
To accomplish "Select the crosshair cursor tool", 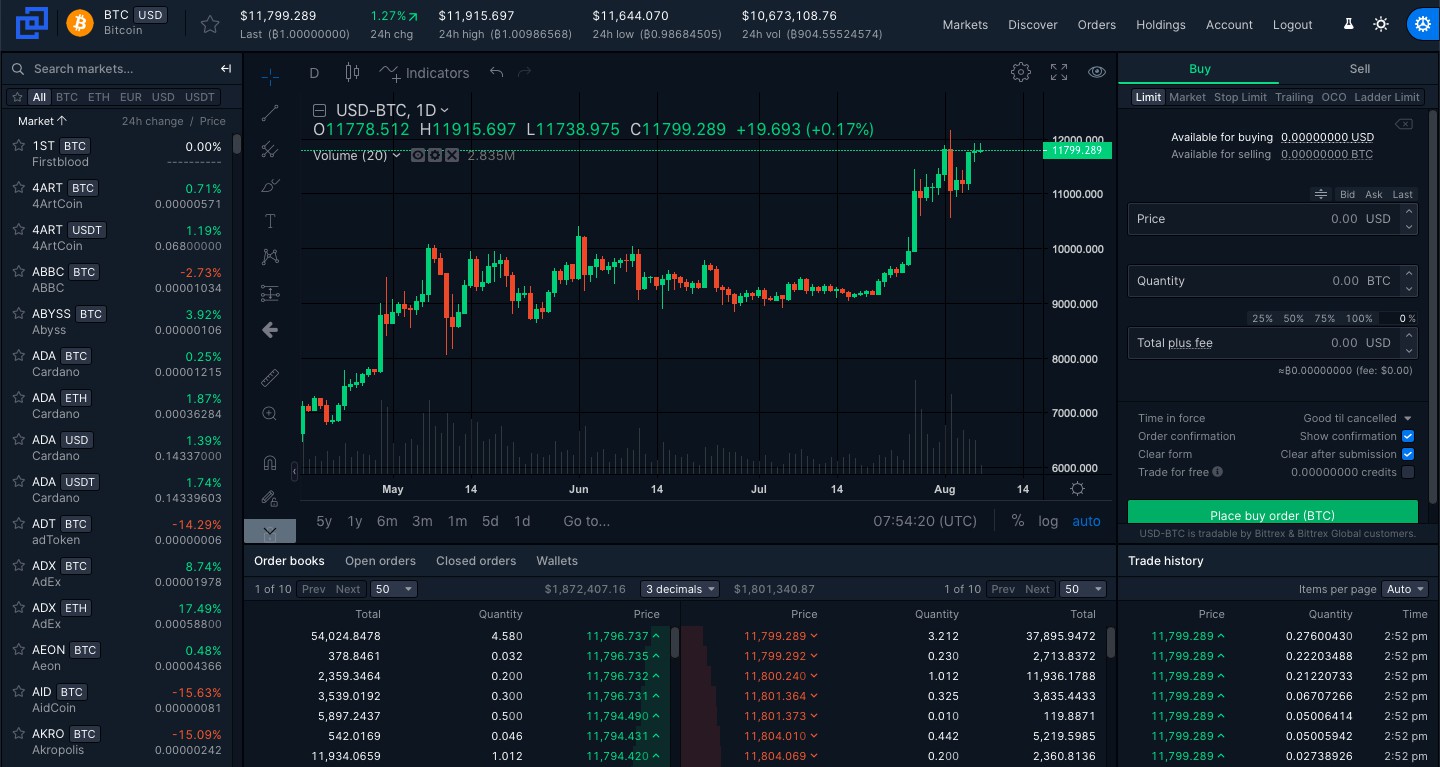I will (269, 76).
